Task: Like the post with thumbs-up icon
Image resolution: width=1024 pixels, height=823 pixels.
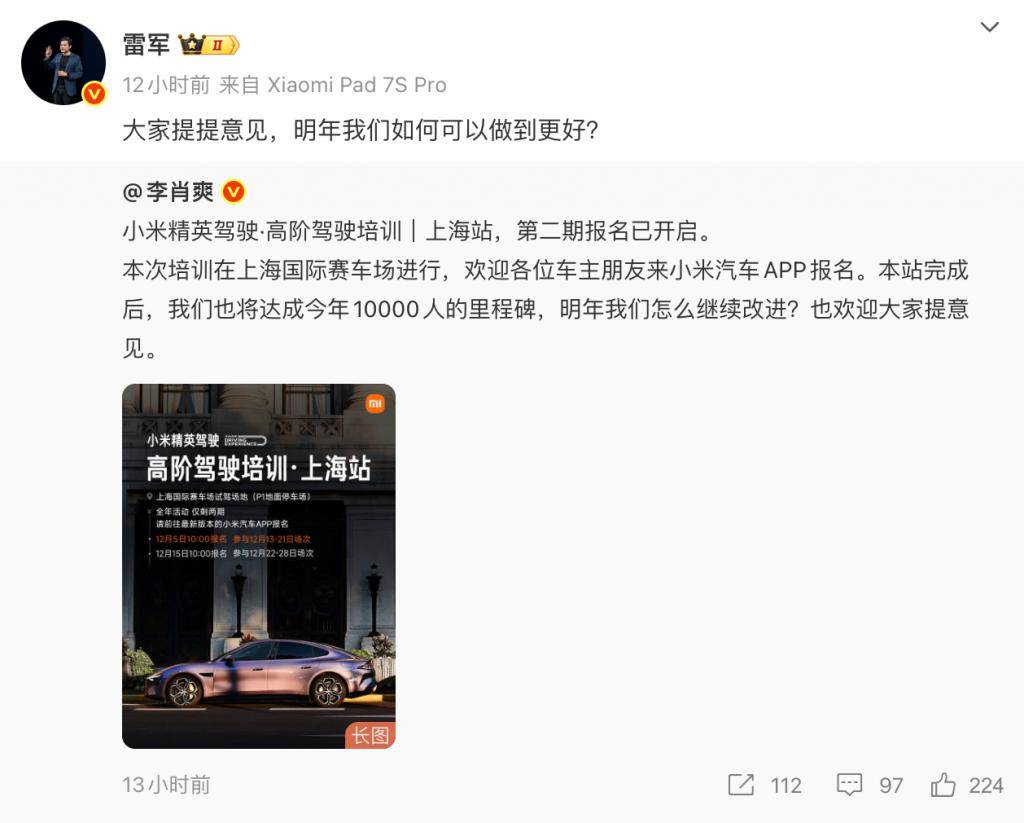Action: tap(943, 784)
